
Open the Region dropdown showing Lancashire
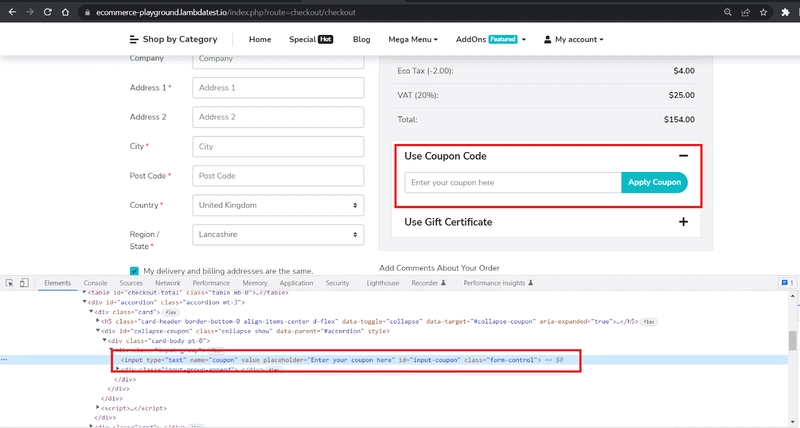coord(278,235)
